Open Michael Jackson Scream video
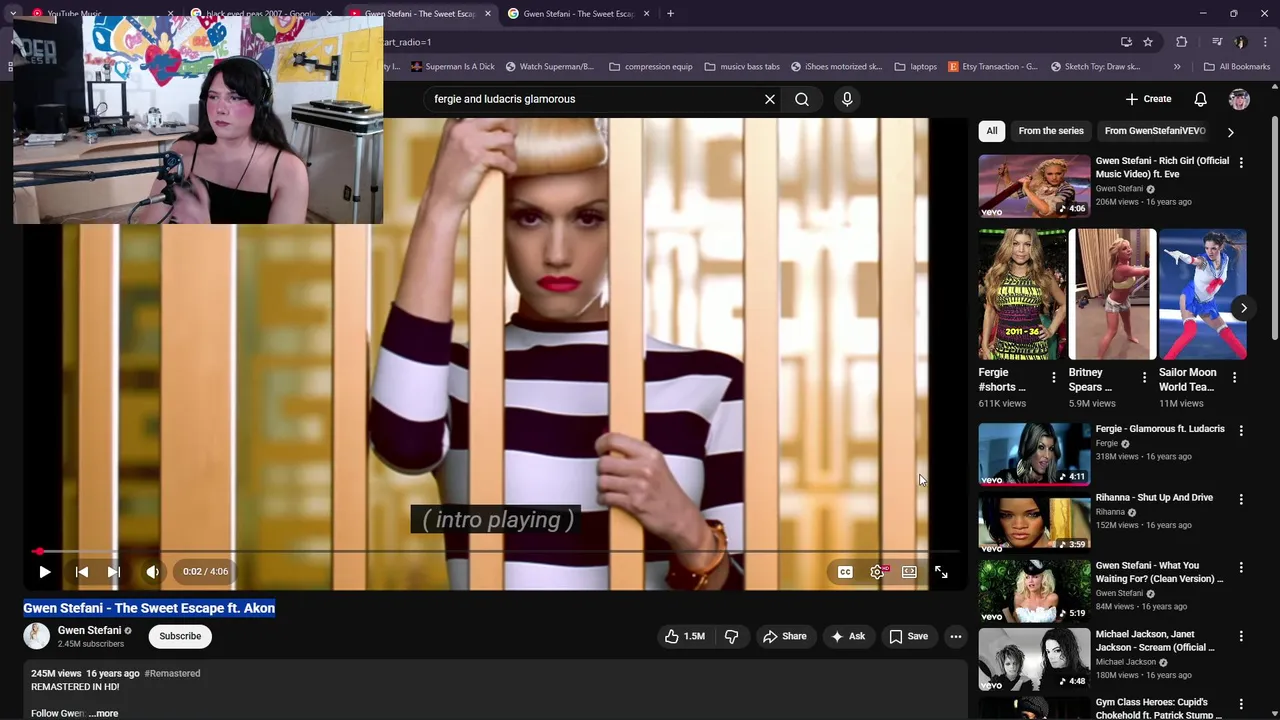1280x720 pixels. (1034, 659)
